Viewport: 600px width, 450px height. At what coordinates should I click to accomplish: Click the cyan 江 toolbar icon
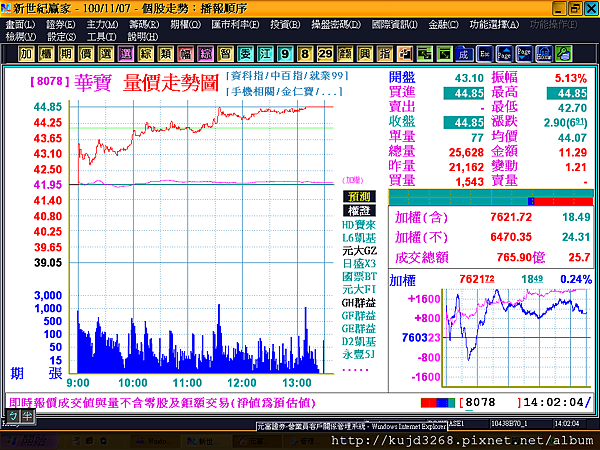[265, 54]
